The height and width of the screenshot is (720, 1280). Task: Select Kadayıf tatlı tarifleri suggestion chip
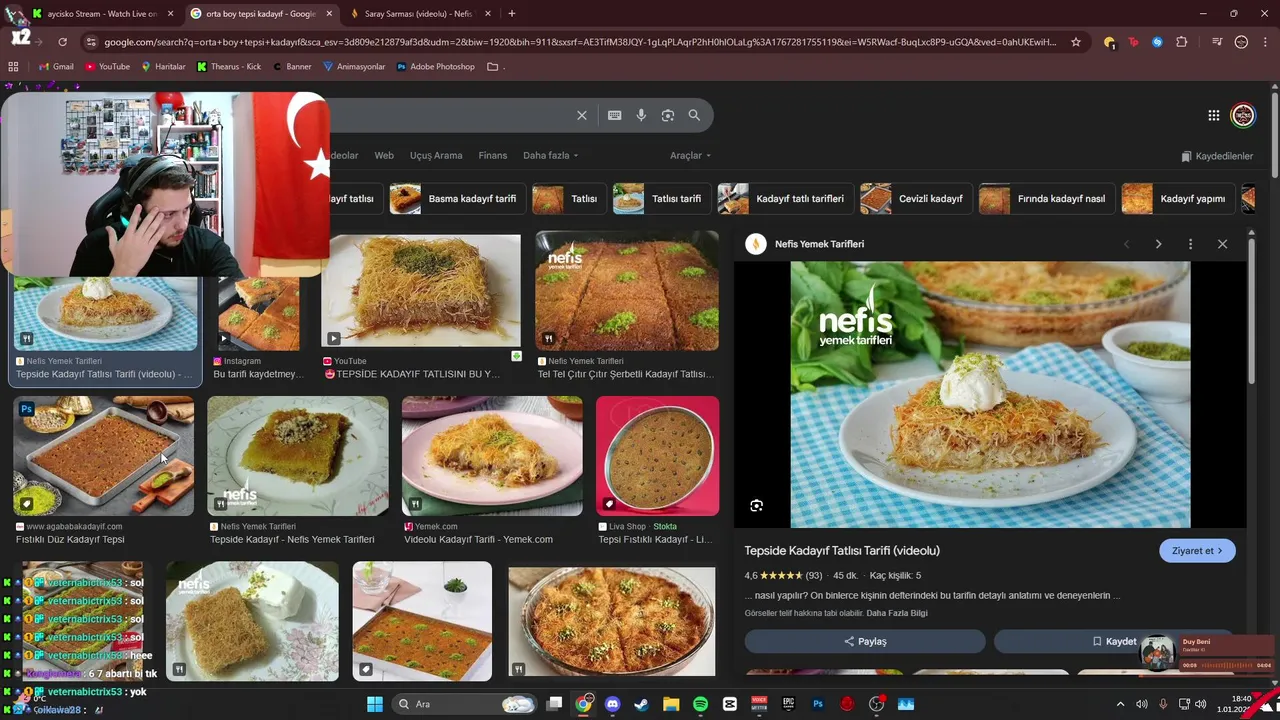tap(785, 199)
